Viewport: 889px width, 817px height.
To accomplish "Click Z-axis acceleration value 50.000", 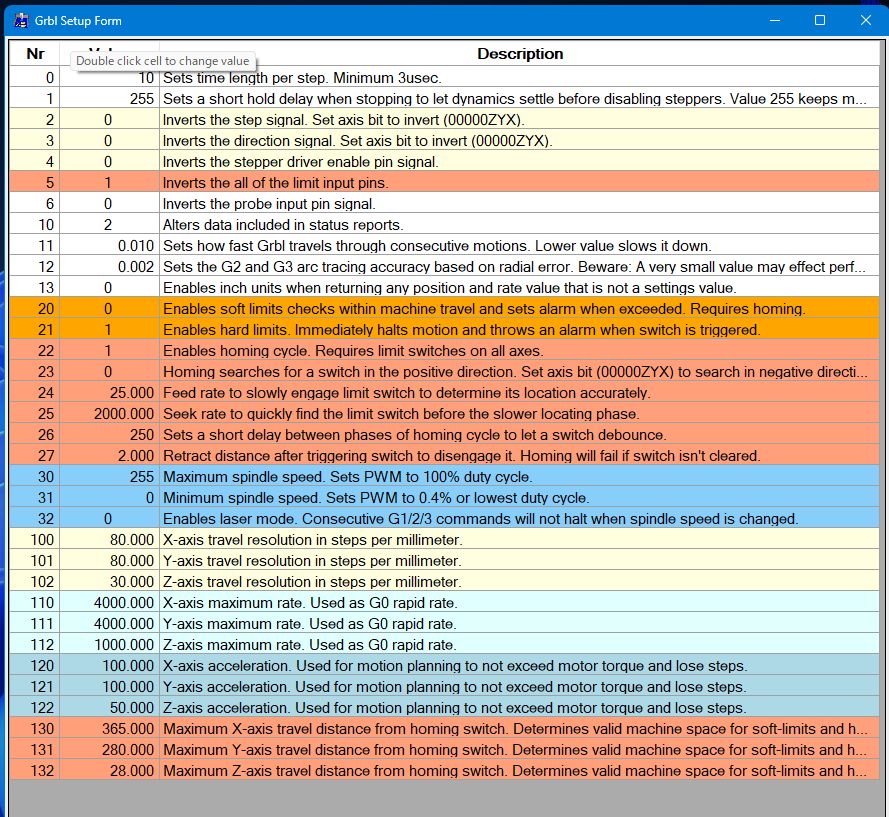I will tap(109, 707).
